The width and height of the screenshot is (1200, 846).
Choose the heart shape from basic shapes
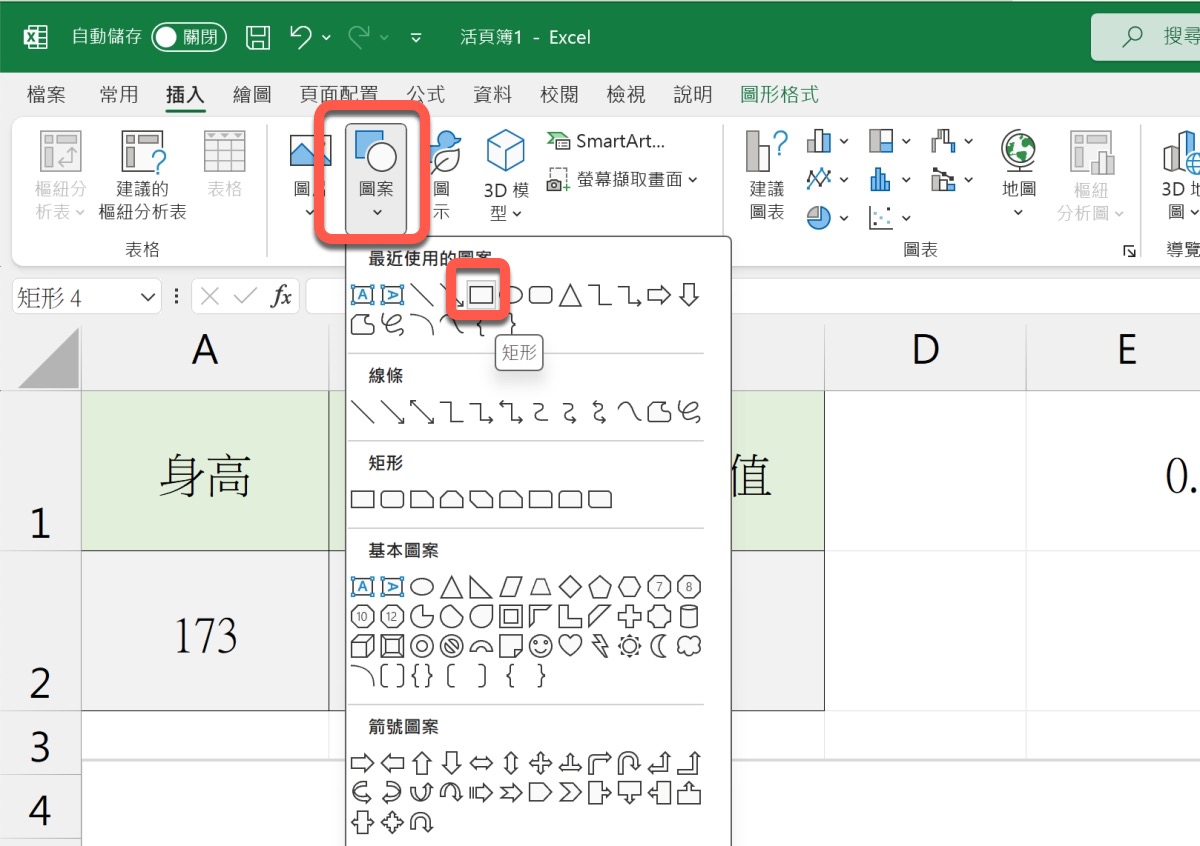coord(570,646)
